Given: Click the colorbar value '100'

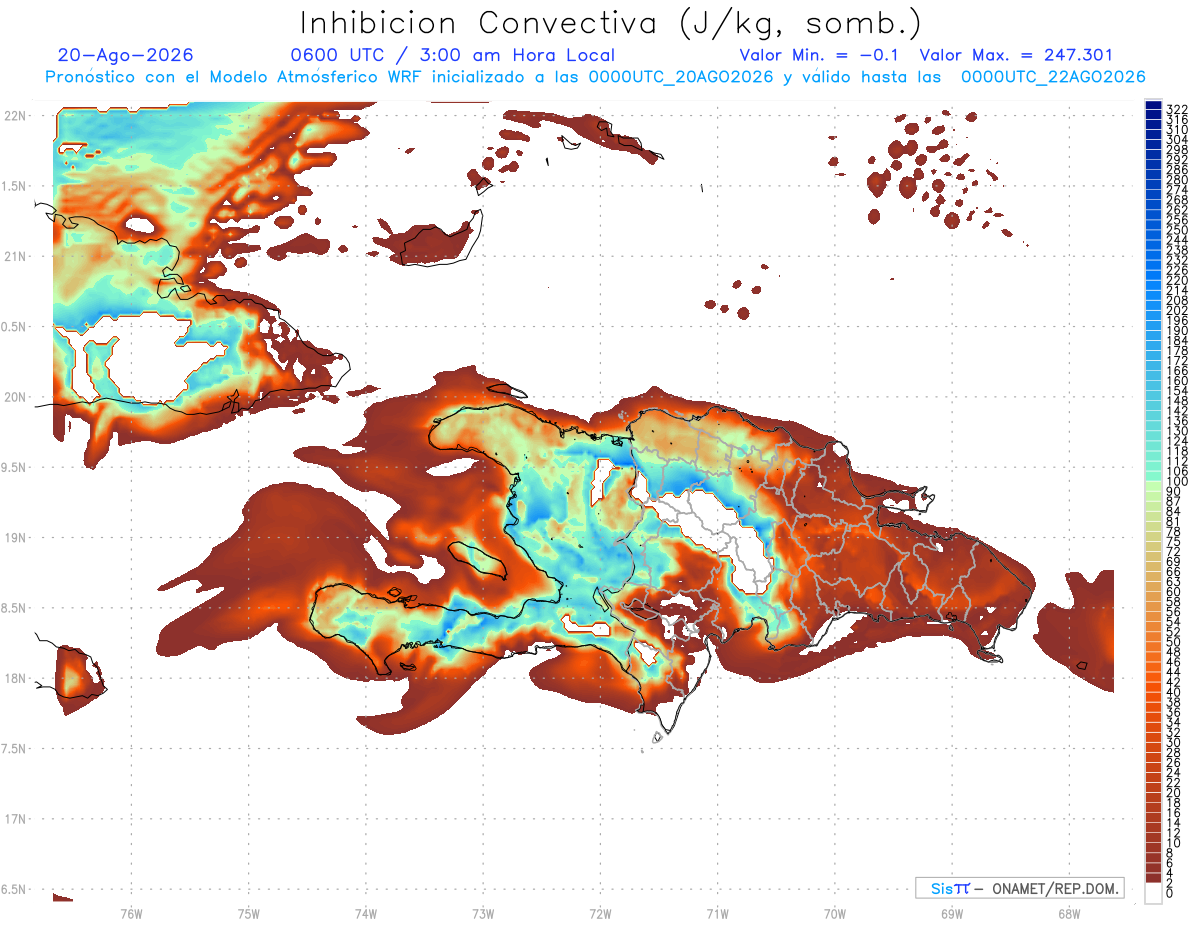Looking at the screenshot, I should click(x=1176, y=481).
